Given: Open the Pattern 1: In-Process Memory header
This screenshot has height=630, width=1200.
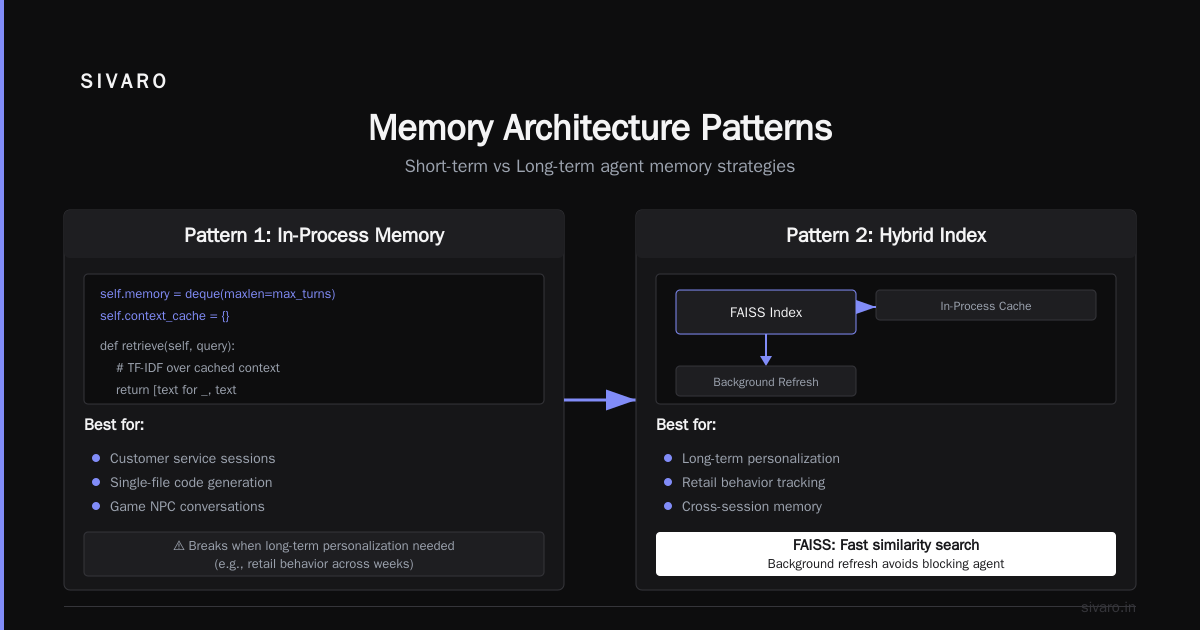Looking at the screenshot, I should tap(314, 235).
